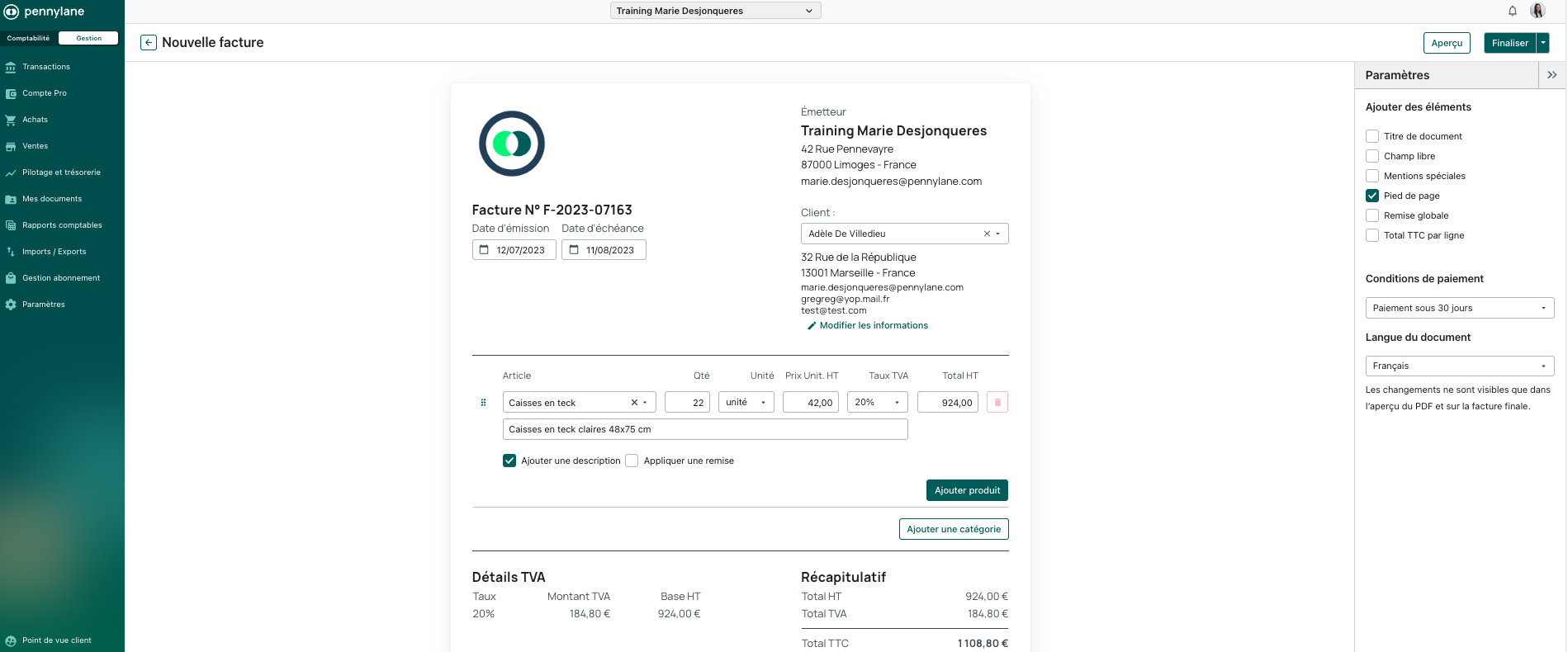Clear the Caisses en teck article selection
The image size is (1568, 652).
634,403
